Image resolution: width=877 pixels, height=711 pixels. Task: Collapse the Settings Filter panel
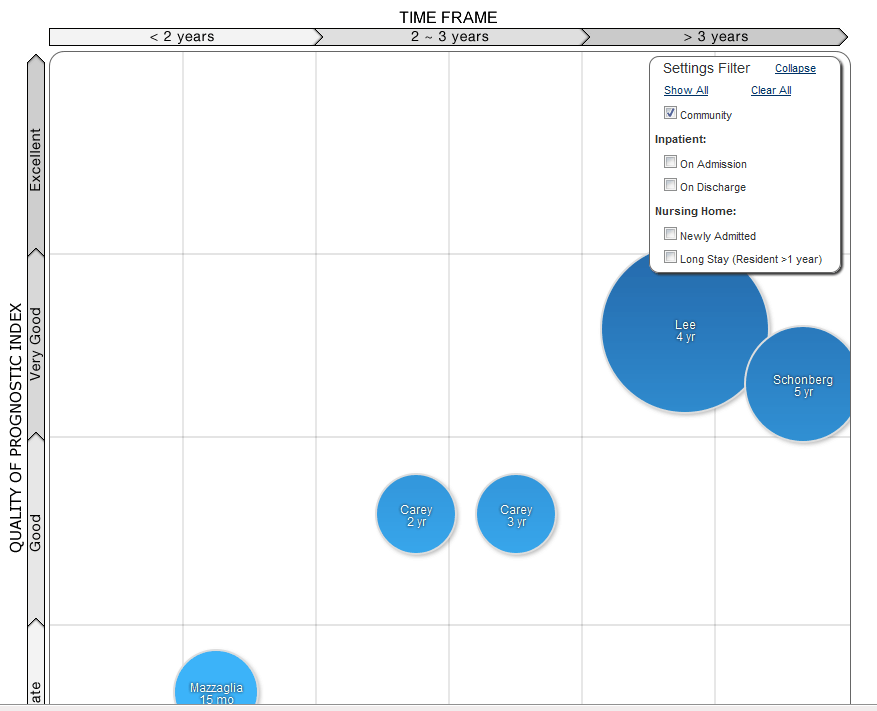click(795, 69)
